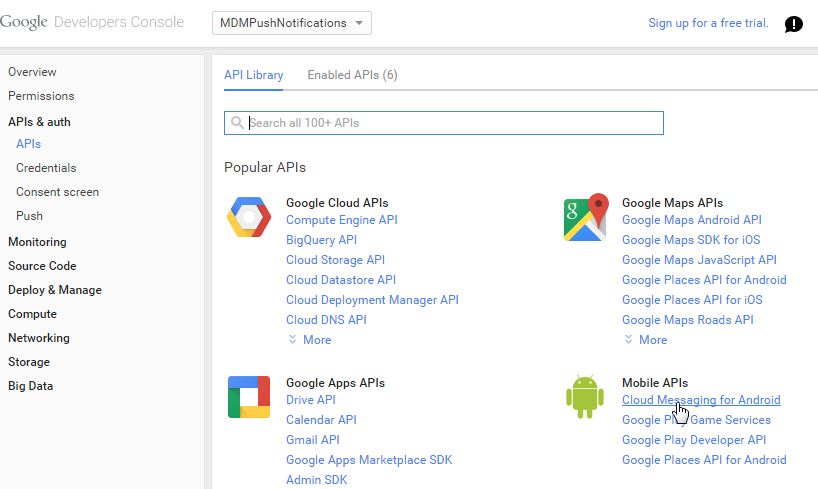This screenshot has width=818, height=489.
Task: Open Permissions in the sidebar
Action: pyautogui.click(x=41, y=96)
